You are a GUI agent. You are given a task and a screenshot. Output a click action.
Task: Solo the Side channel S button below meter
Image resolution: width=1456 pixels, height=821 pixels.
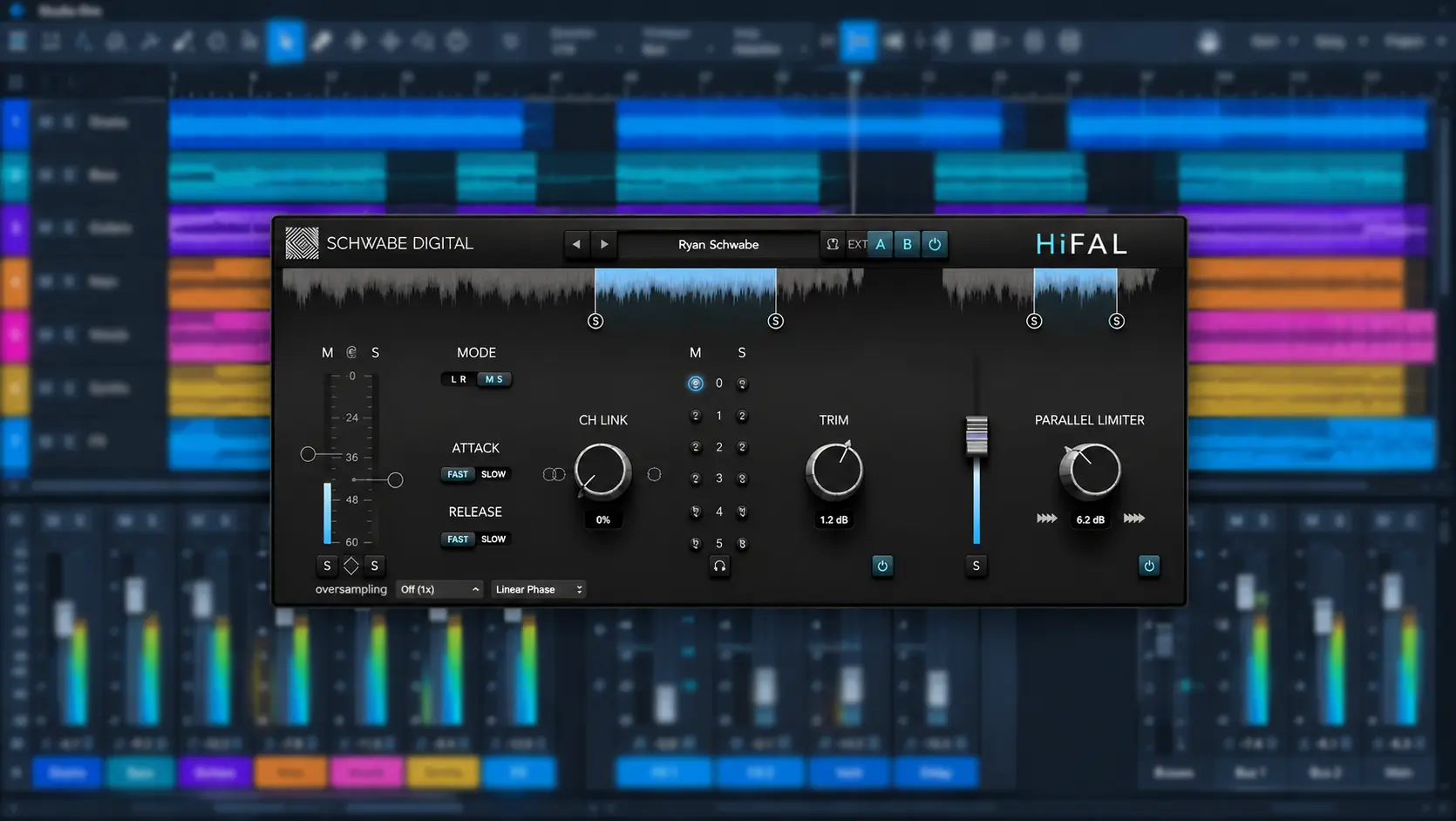pyautogui.click(x=375, y=566)
